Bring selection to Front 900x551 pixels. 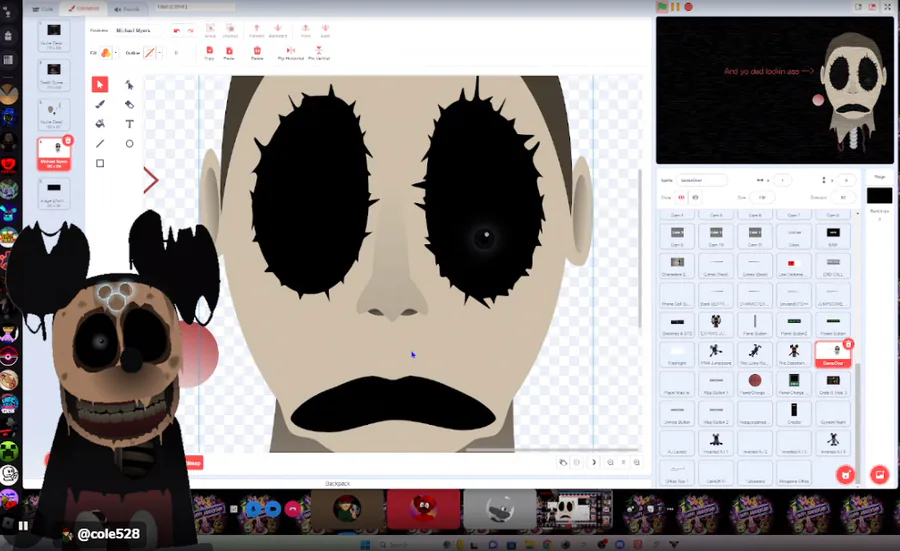coord(305,30)
